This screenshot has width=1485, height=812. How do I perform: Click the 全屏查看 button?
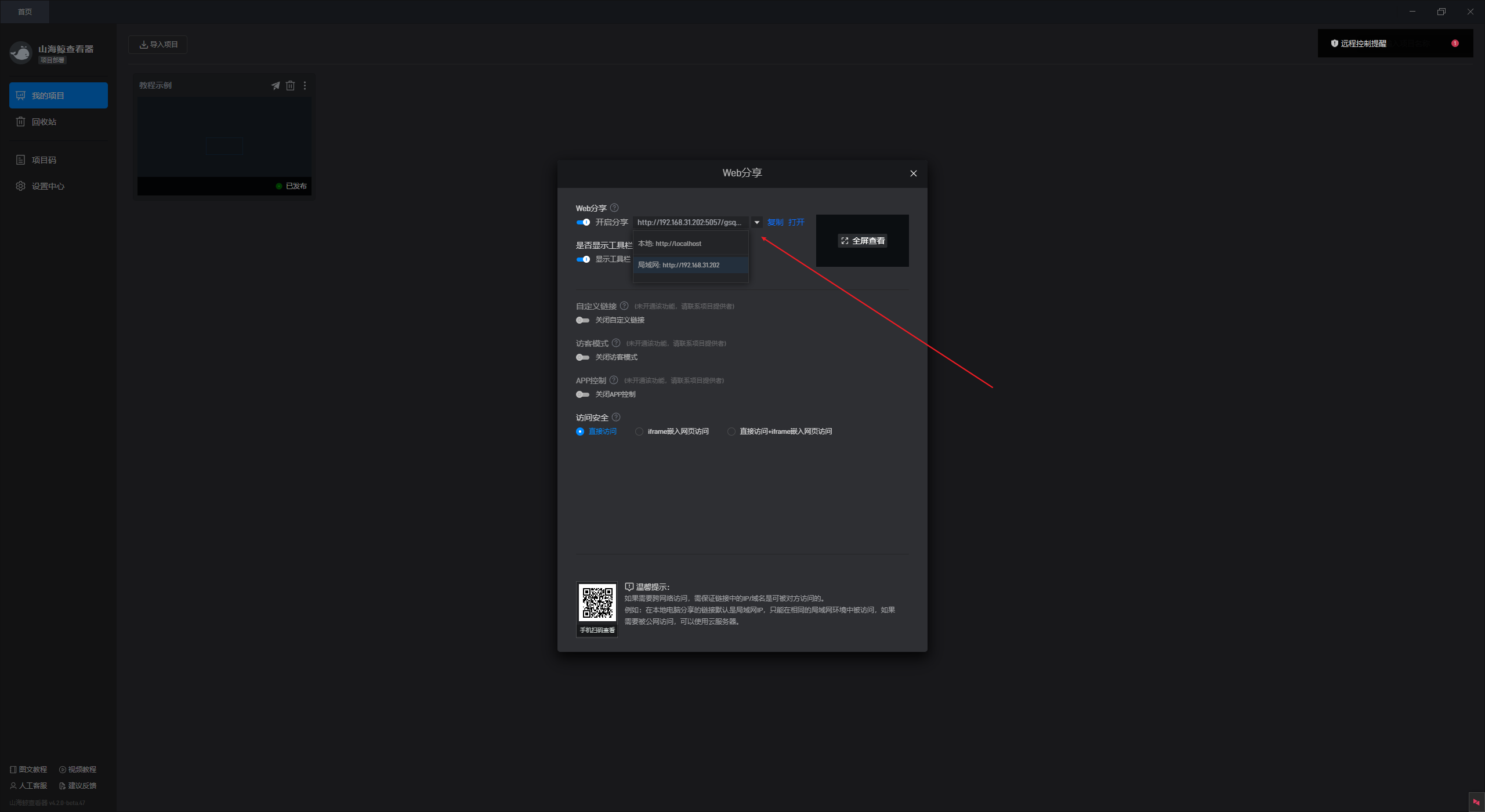click(x=863, y=241)
